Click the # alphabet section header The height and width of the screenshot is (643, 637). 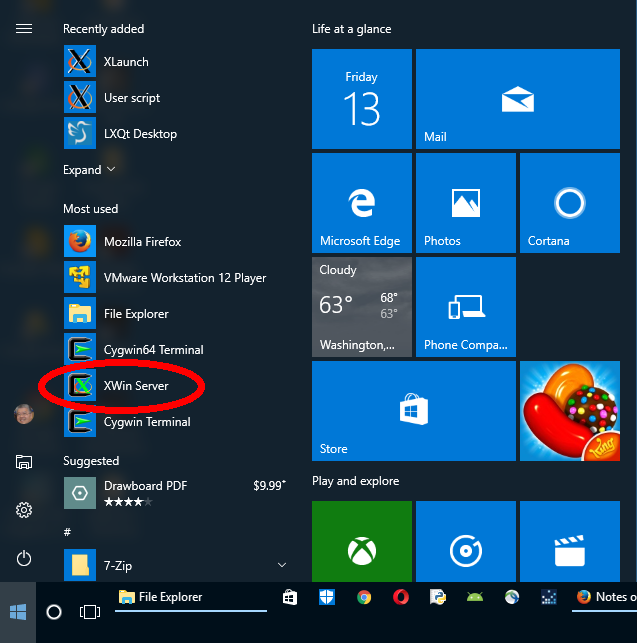(68, 532)
